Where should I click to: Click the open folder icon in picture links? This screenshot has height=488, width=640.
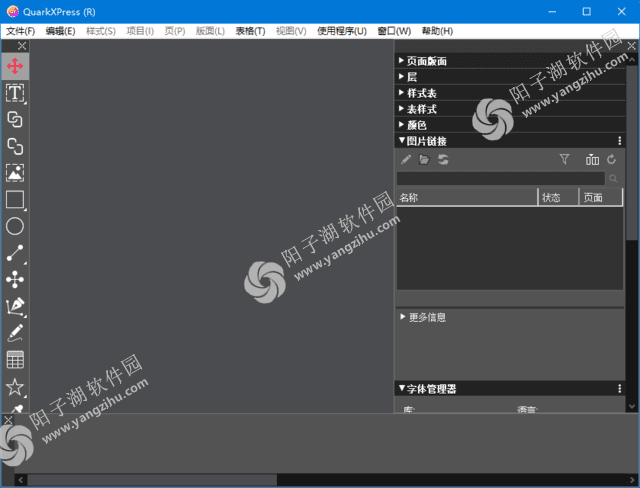424,160
